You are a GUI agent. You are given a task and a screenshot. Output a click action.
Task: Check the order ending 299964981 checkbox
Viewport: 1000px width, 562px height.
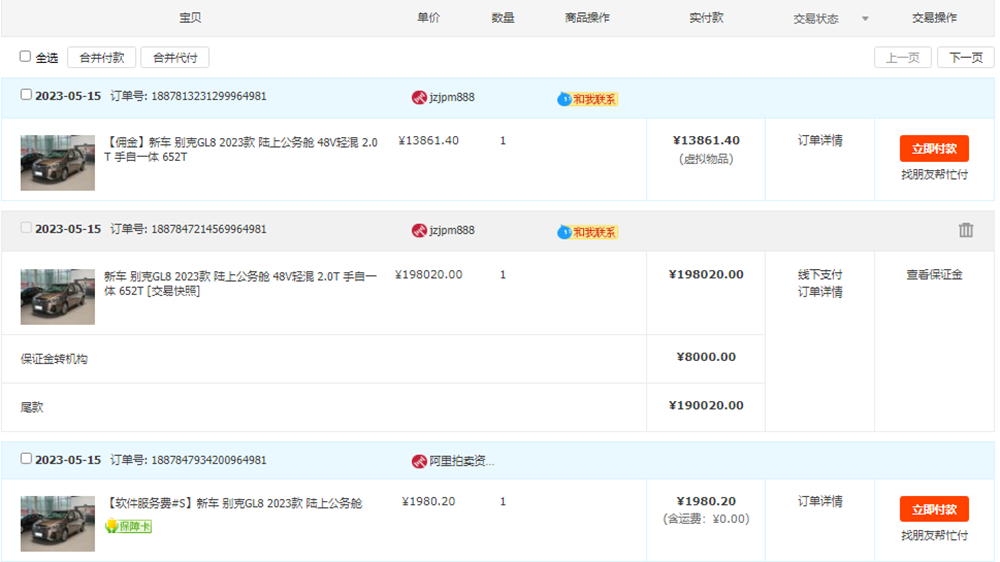26,95
